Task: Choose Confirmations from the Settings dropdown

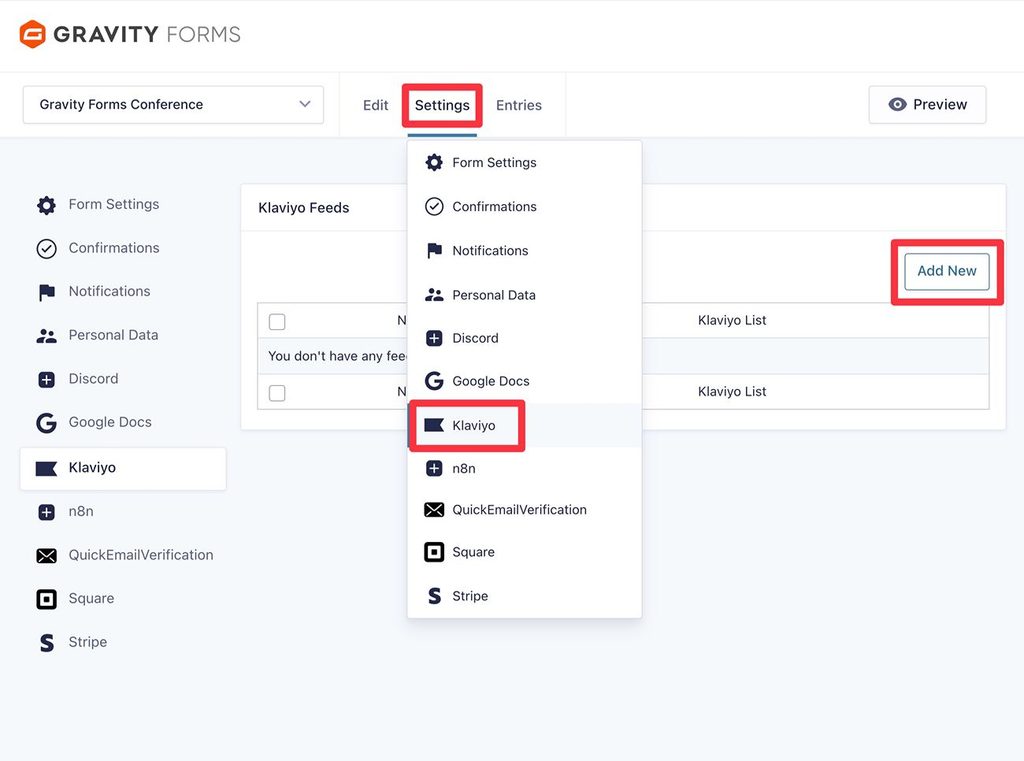Action: click(524, 206)
